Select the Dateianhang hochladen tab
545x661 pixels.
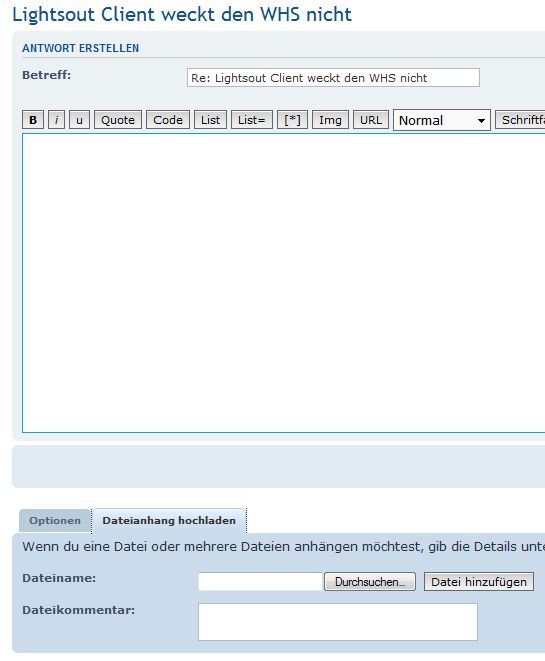pos(169,521)
